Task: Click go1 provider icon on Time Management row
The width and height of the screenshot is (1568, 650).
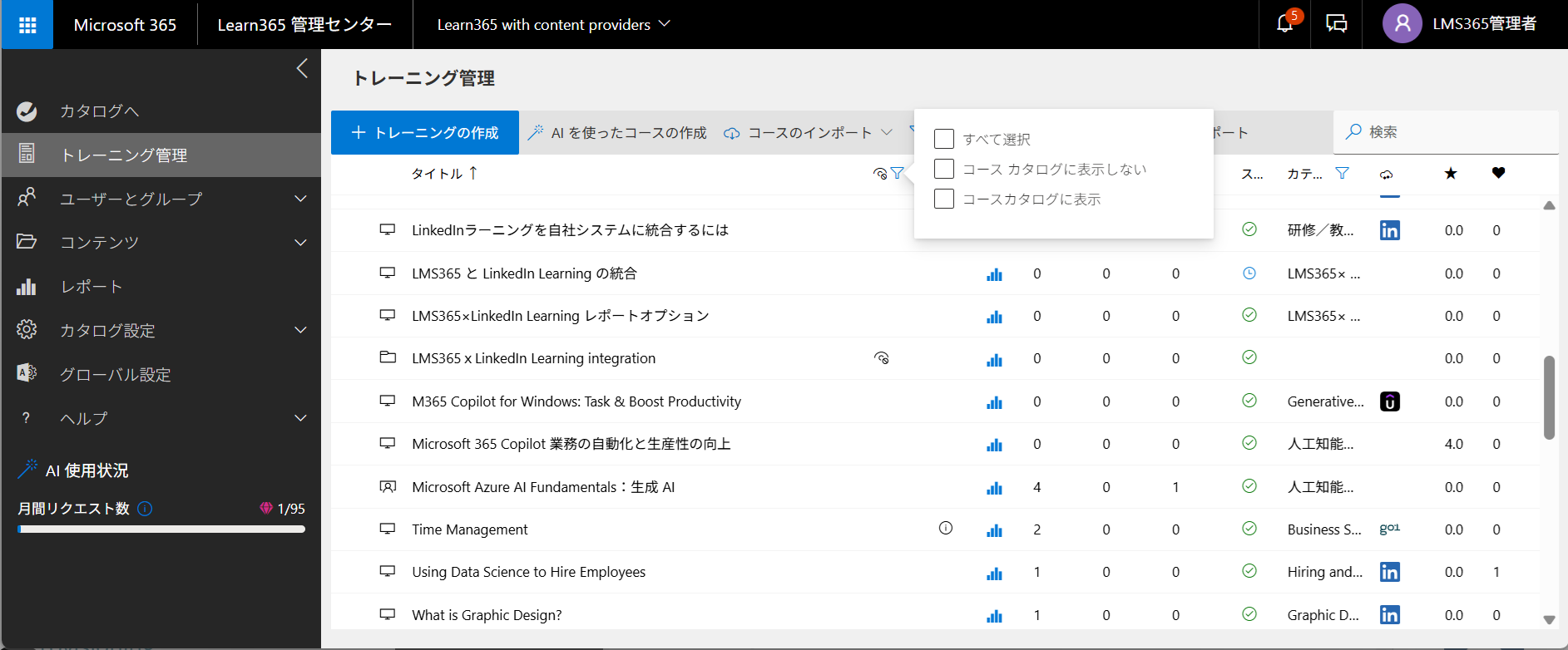Action: (1389, 529)
